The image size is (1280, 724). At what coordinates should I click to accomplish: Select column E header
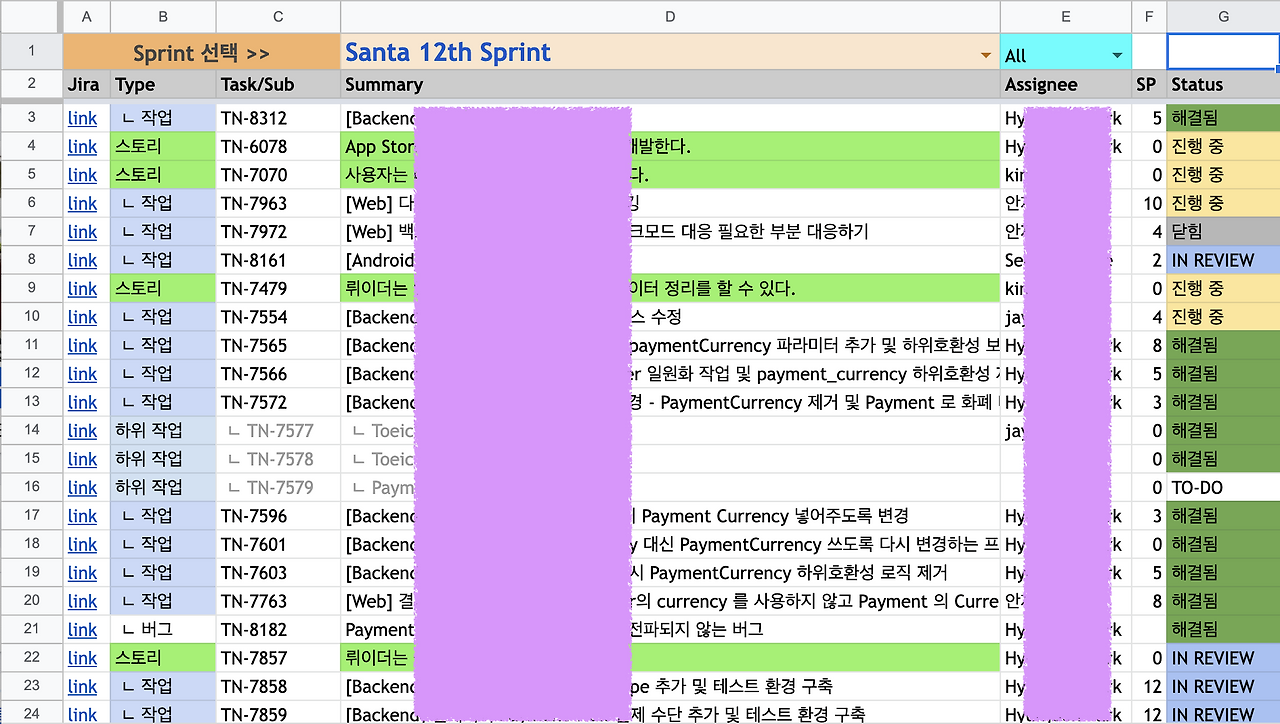coord(1066,16)
